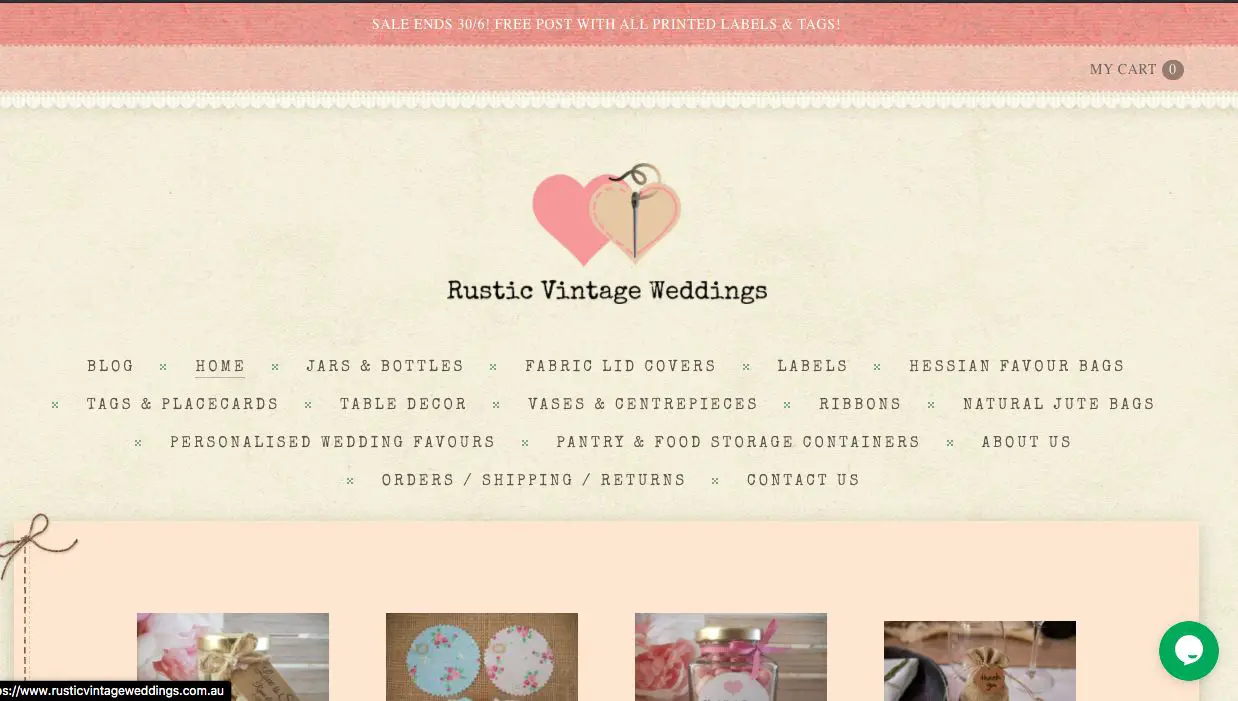Open the Labels menu item
Viewport: 1238px width, 701px height.
813,366
